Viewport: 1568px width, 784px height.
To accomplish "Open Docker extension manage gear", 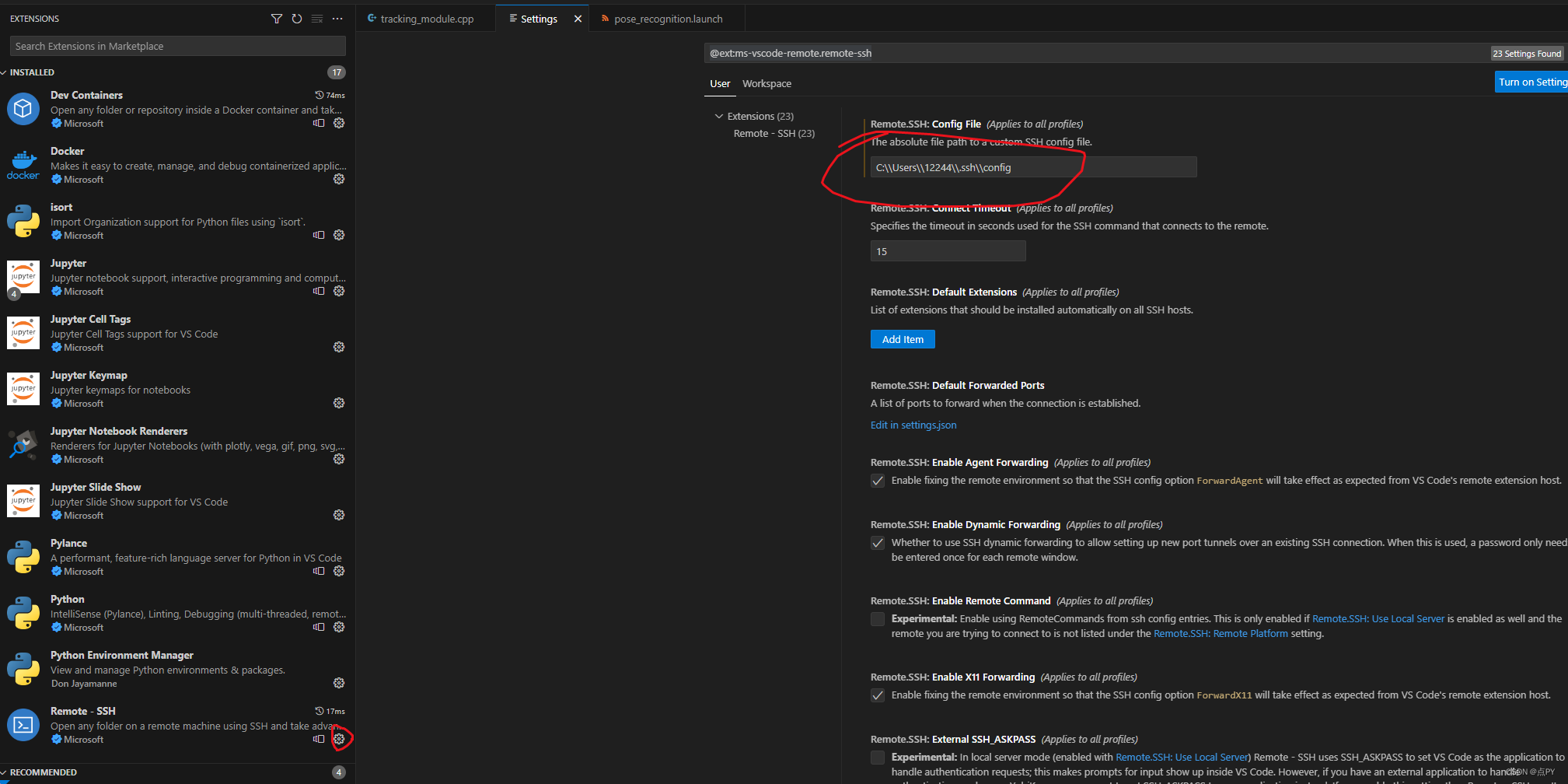I will (x=339, y=179).
